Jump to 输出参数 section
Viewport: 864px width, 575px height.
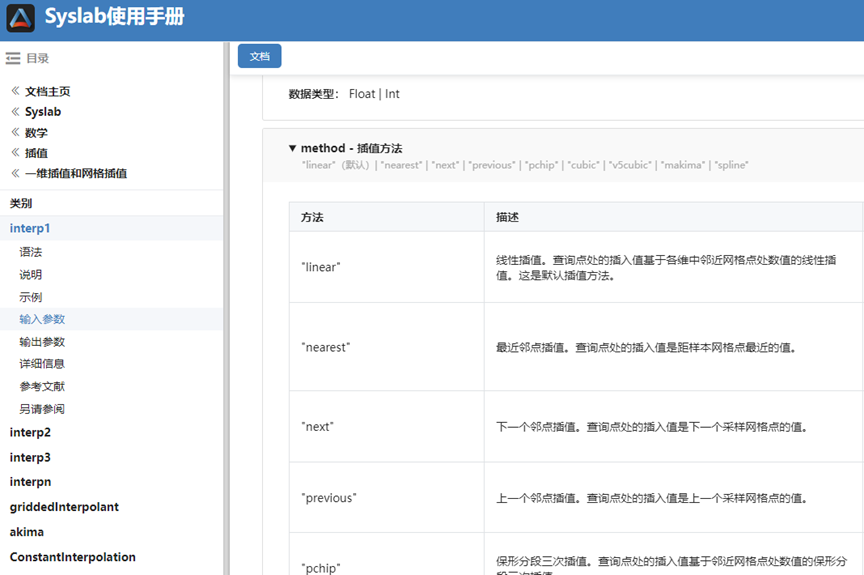pyautogui.click(x=42, y=342)
